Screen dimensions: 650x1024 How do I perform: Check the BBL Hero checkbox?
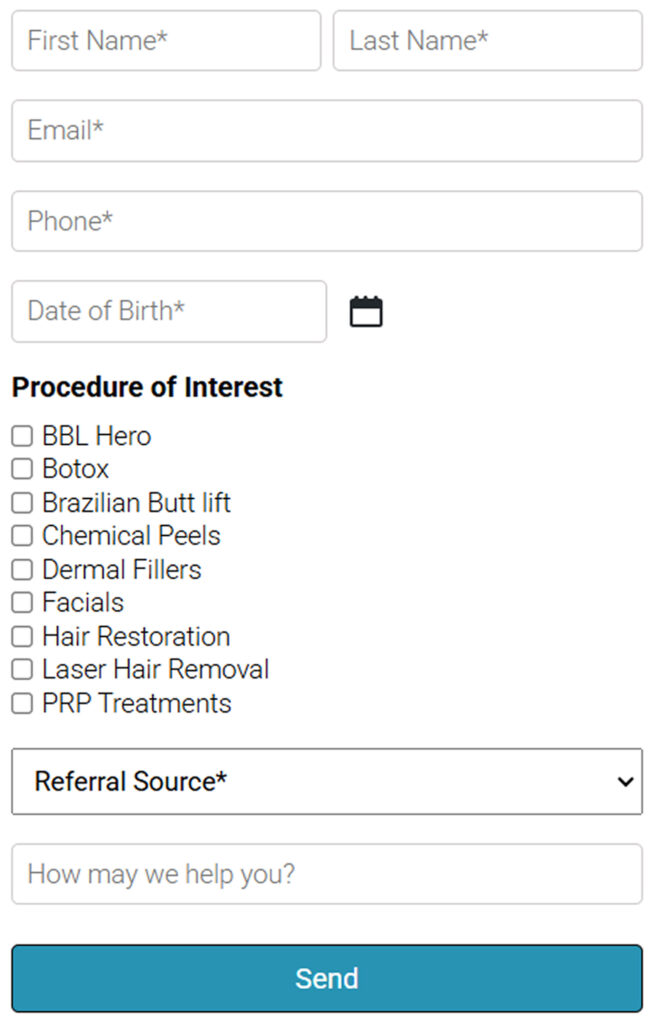(22, 436)
